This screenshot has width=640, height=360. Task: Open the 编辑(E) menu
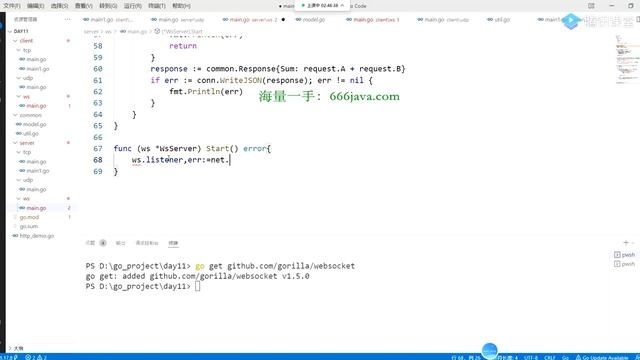[36, 6]
